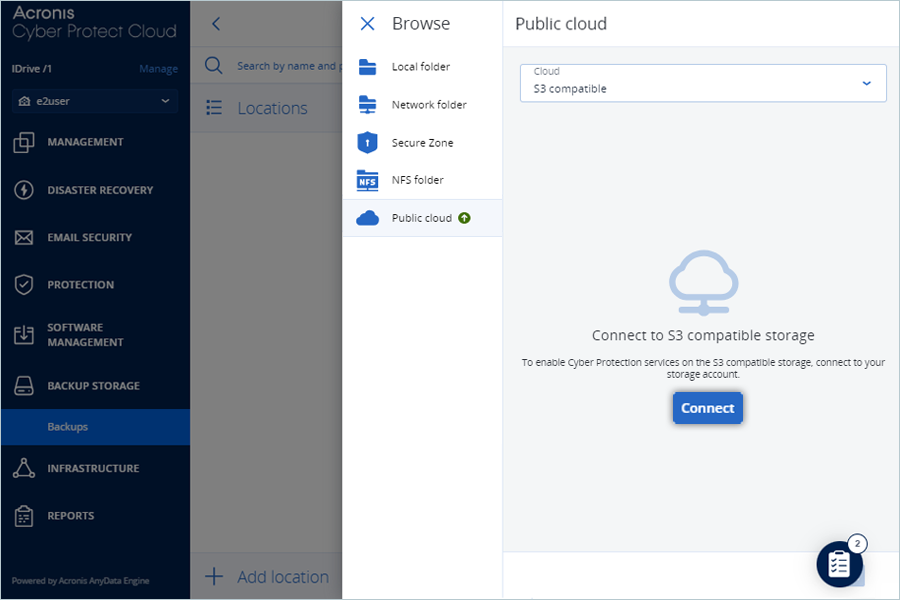Viewport: 900px width, 600px height.
Task: Open the INFRASTRUCTURE section
Action: tap(94, 469)
